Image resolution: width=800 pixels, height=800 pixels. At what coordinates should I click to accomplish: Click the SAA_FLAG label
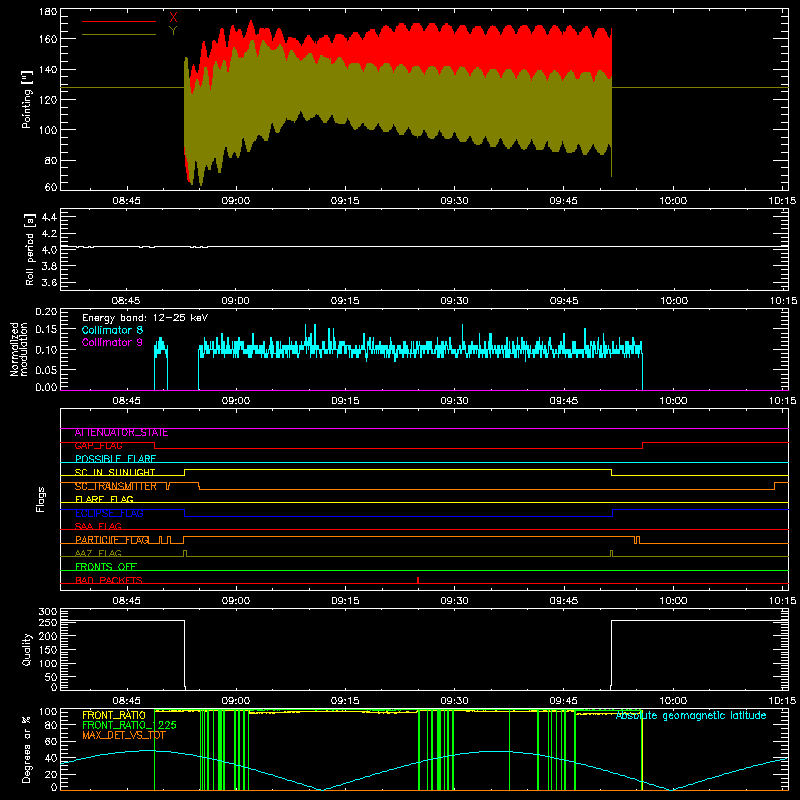[98, 527]
